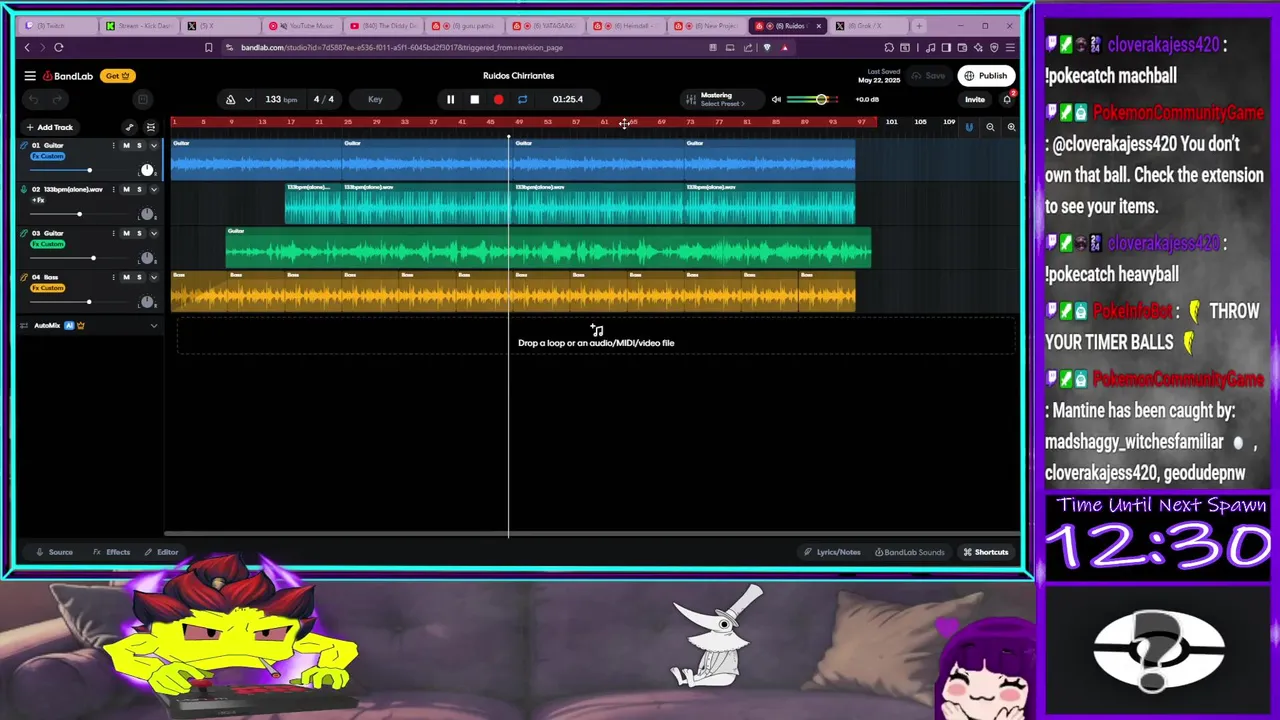Stop playback with the square button
The width and height of the screenshot is (1280, 720).
(x=474, y=99)
